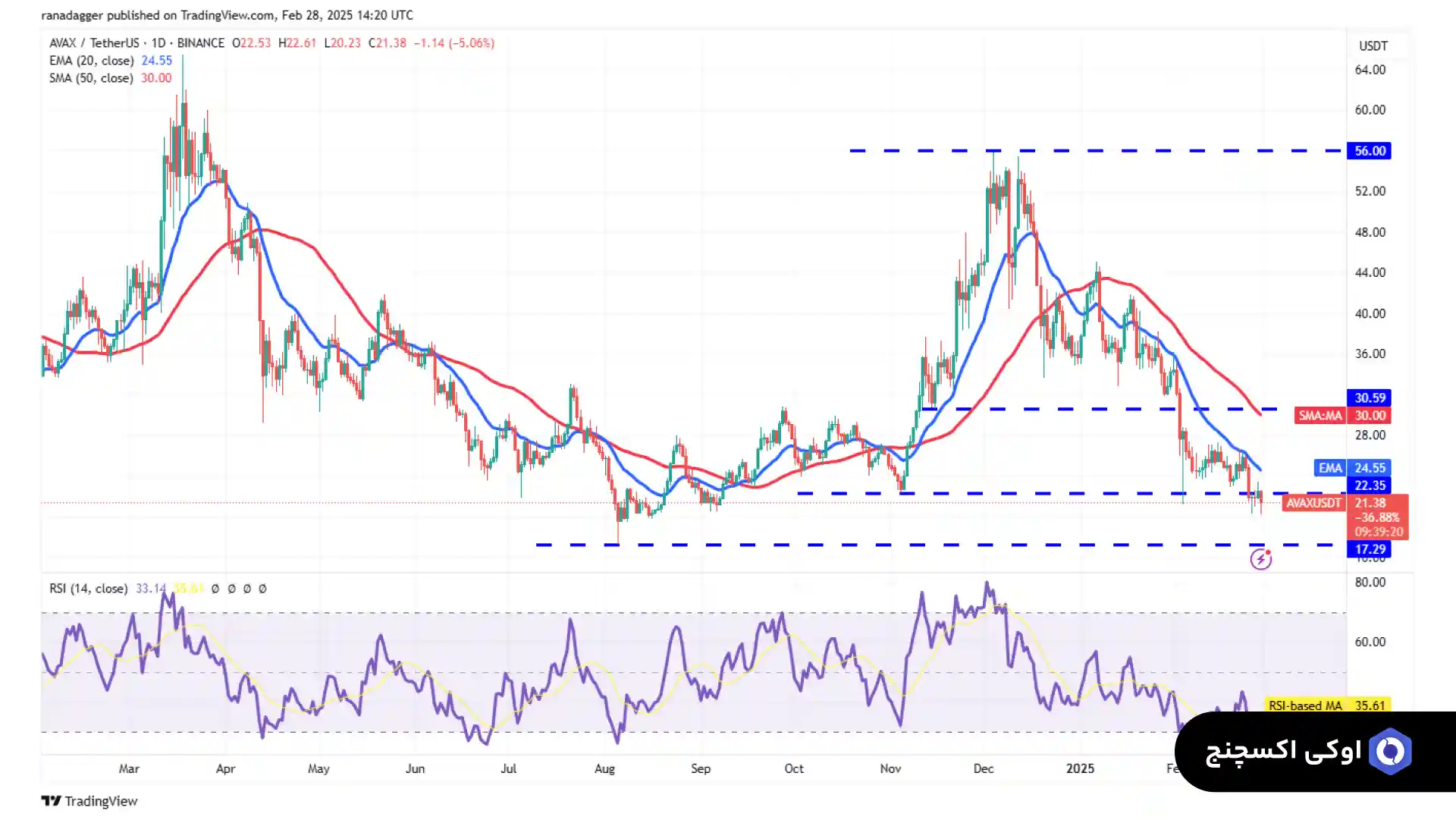
Task: Click the 33.14 RSI value in legend
Action: tap(151, 589)
